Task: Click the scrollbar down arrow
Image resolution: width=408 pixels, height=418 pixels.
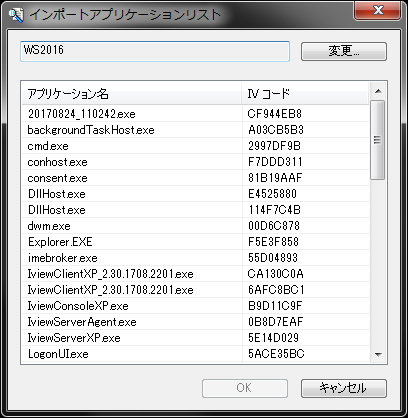Action: point(378,354)
